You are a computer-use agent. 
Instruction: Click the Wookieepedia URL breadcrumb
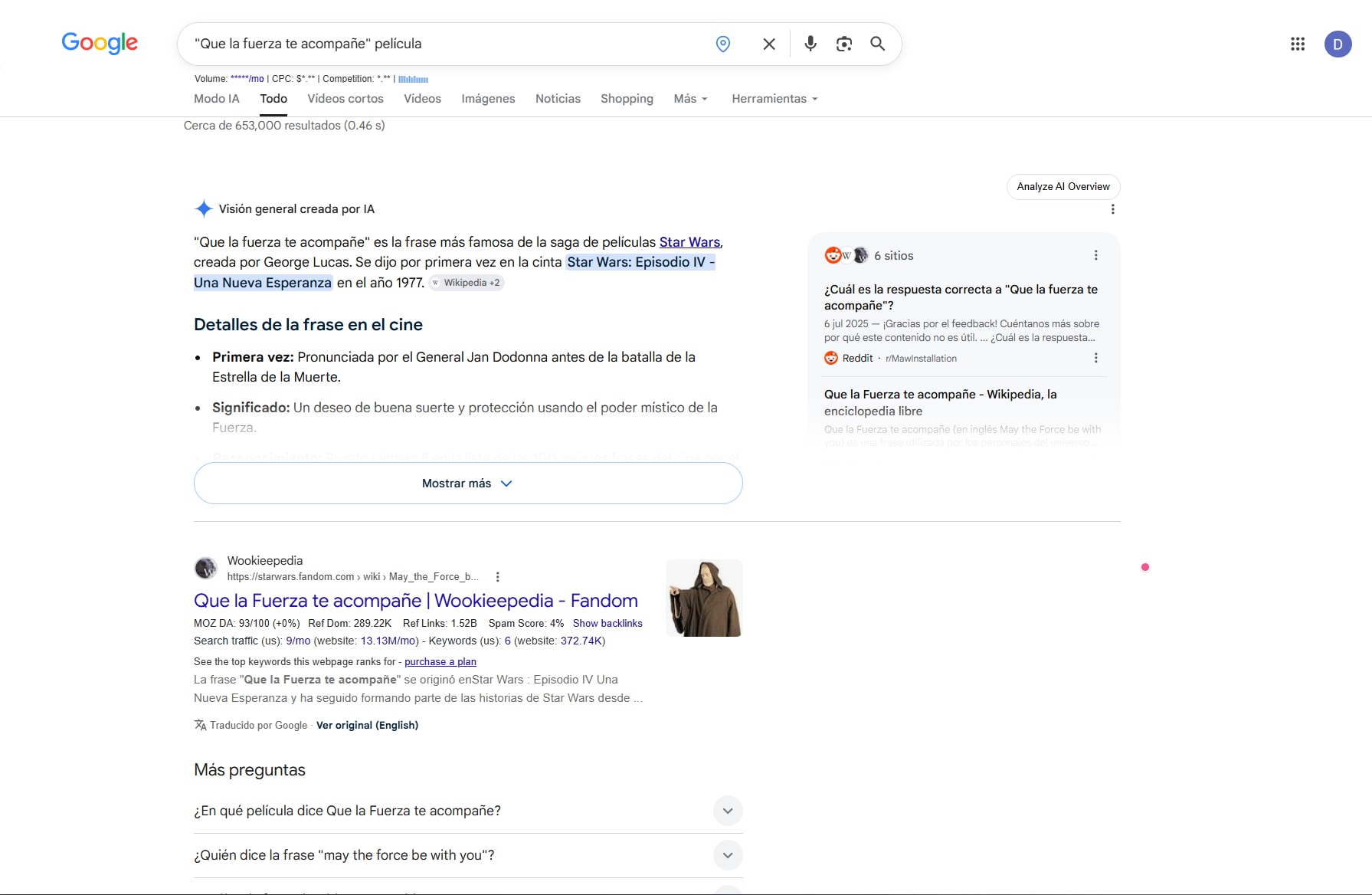pos(353,577)
